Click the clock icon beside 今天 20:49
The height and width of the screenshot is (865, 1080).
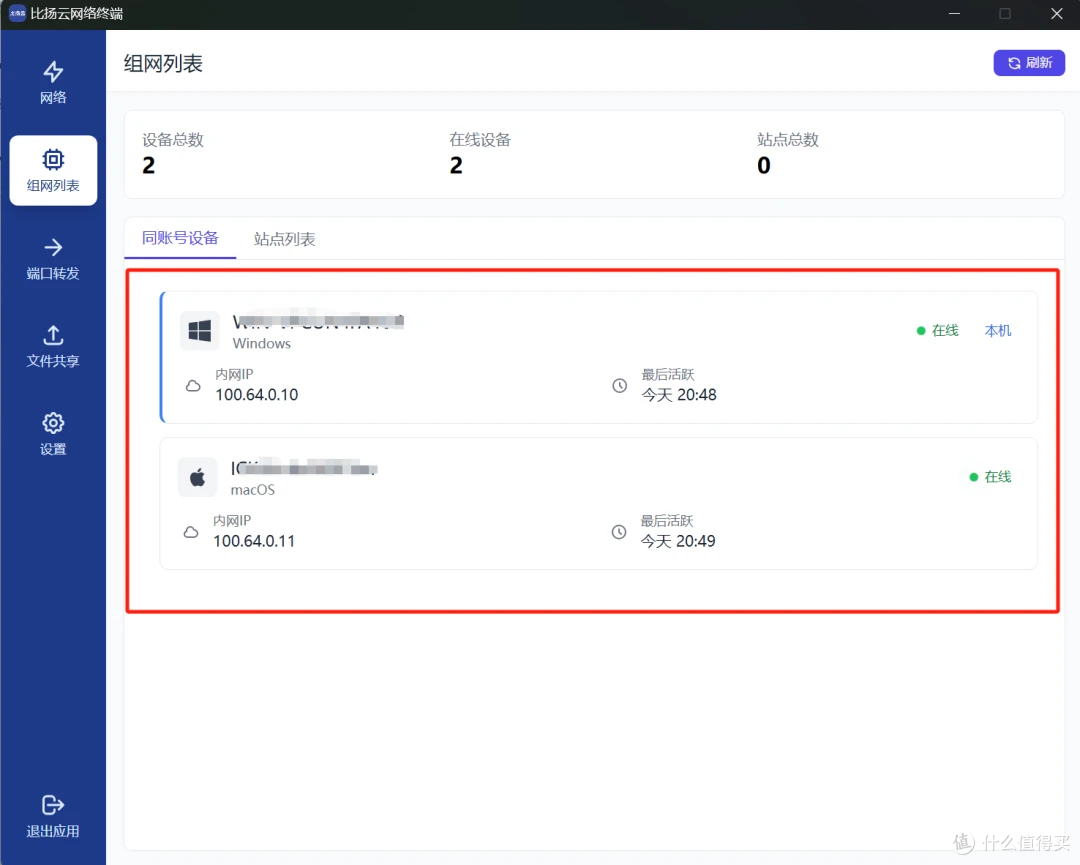[x=619, y=532]
